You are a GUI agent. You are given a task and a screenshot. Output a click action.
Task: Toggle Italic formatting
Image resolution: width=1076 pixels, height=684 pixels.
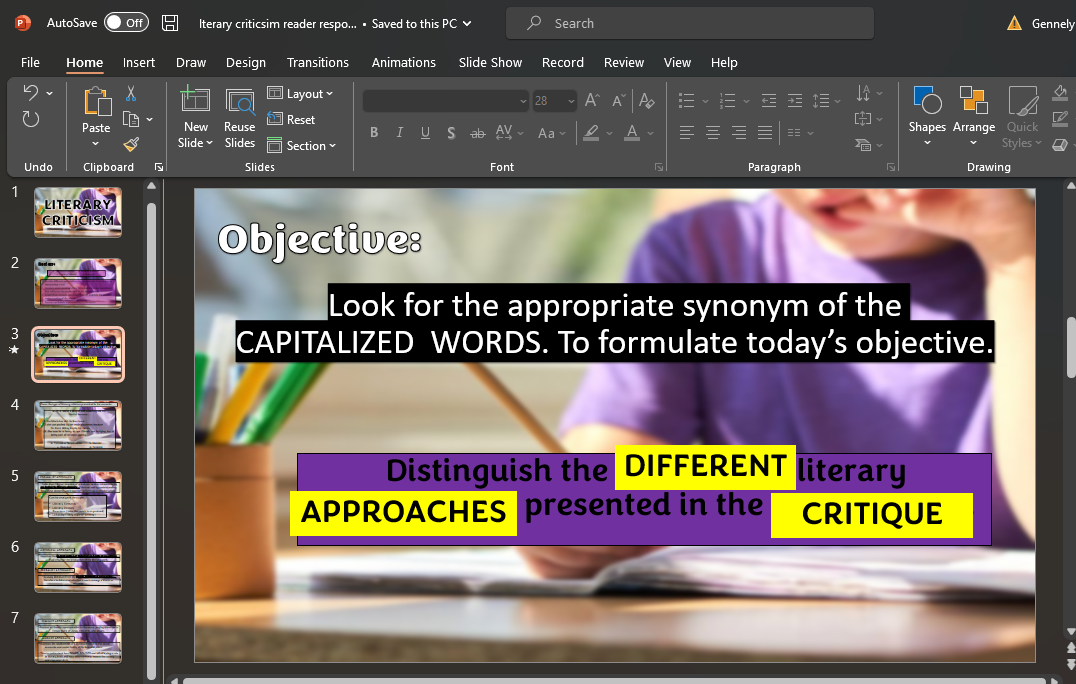tap(400, 133)
